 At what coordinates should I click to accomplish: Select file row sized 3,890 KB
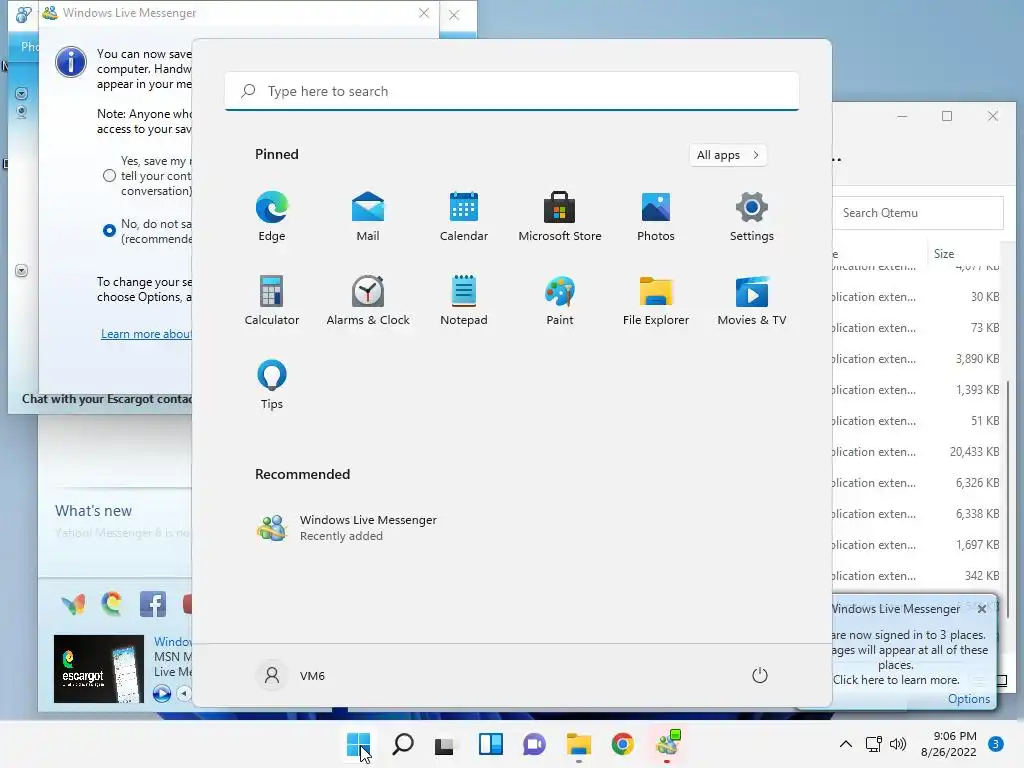coord(916,359)
